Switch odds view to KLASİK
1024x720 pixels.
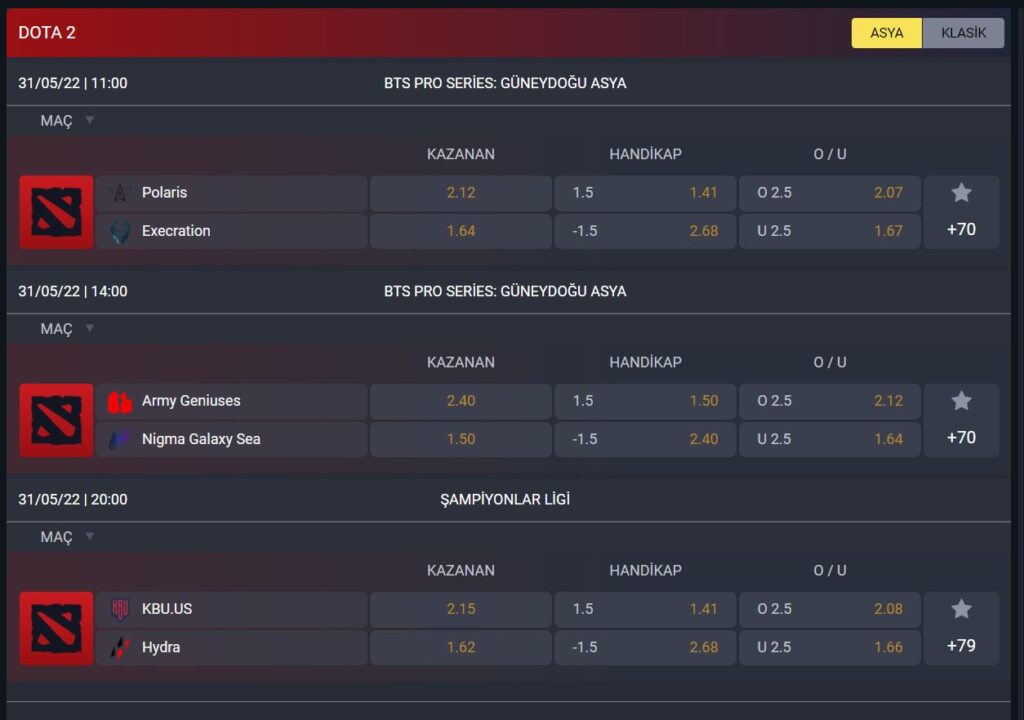pyautogui.click(x=963, y=33)
